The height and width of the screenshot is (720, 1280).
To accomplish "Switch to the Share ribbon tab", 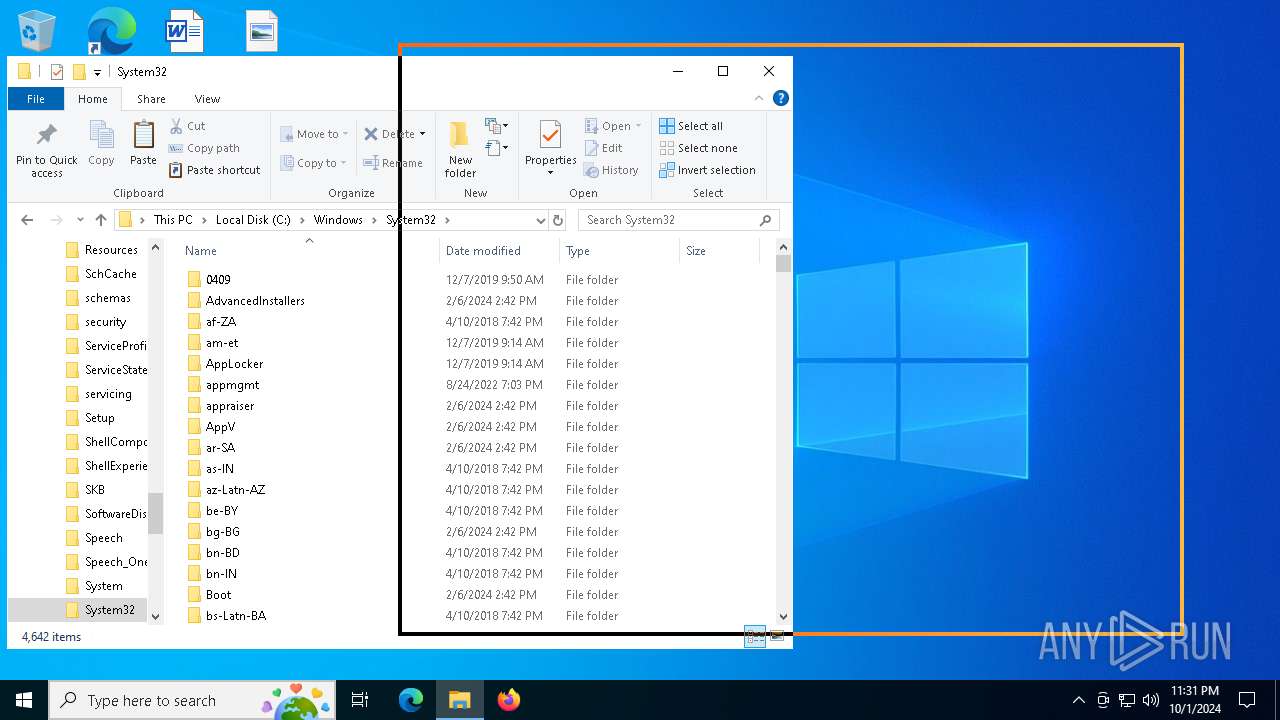I will point(151,99).
